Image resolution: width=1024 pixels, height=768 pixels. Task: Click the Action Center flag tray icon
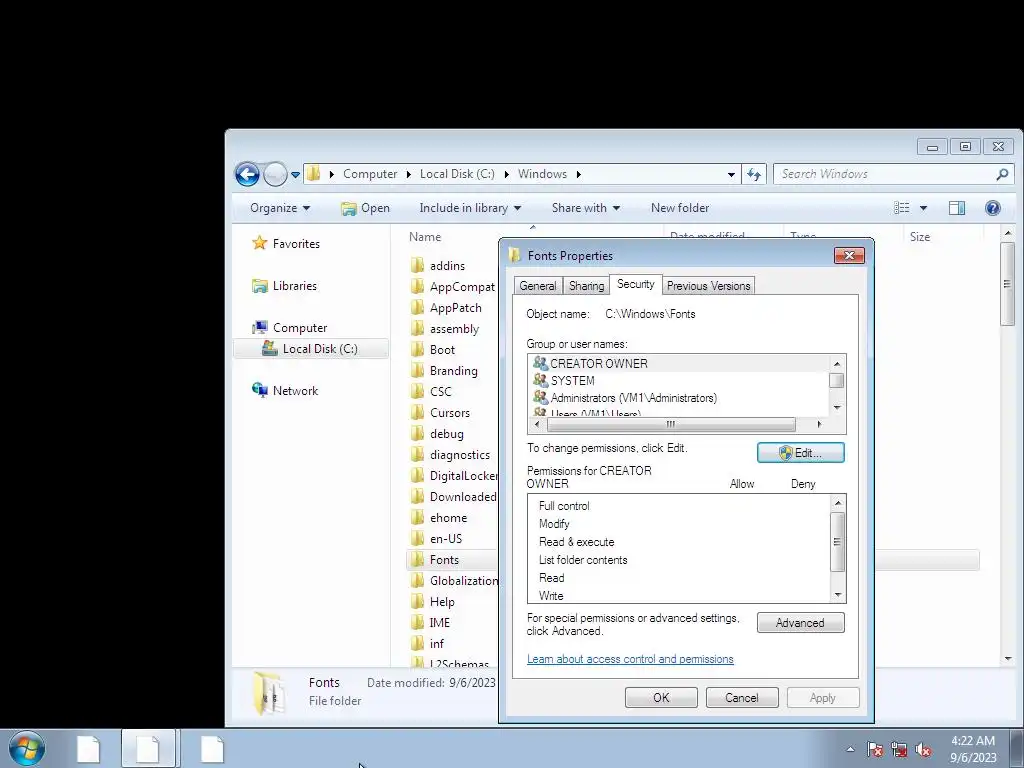tap(875, 749)
